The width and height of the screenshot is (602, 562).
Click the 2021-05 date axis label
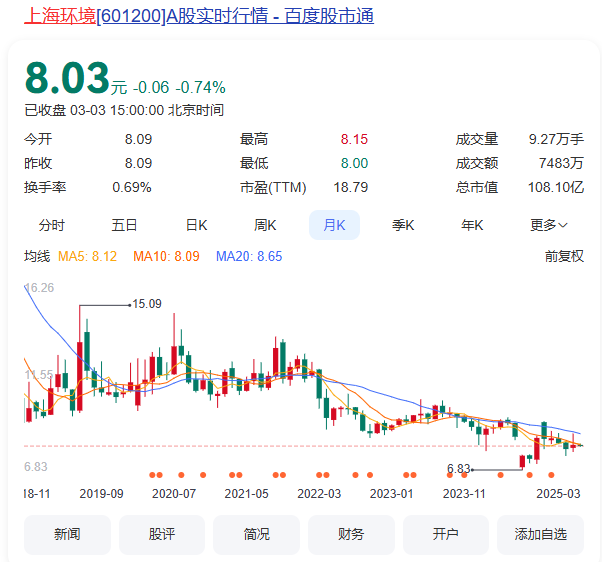(x=246, y=494)
